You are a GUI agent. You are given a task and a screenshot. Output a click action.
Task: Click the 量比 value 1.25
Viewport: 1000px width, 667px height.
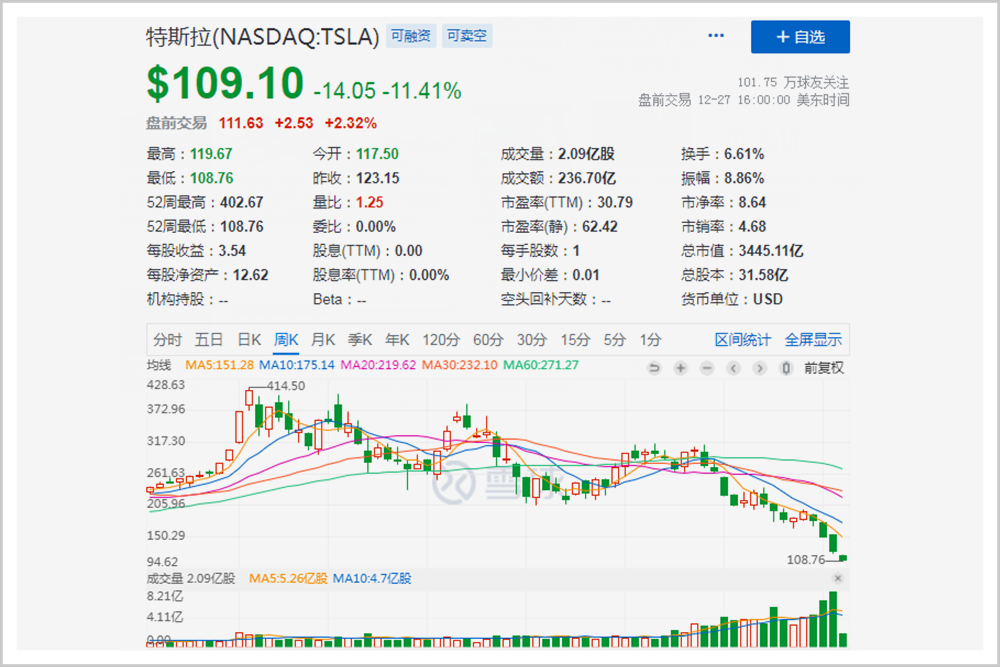[x=369, y=202]
